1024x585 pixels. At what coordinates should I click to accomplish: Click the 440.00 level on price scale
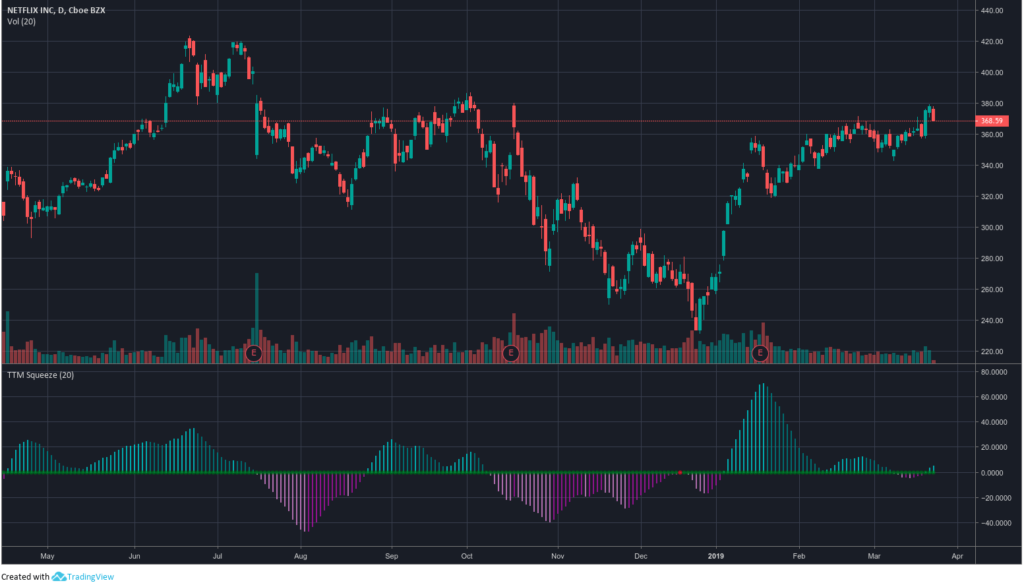pyautogui.click(x=992, y=11)
